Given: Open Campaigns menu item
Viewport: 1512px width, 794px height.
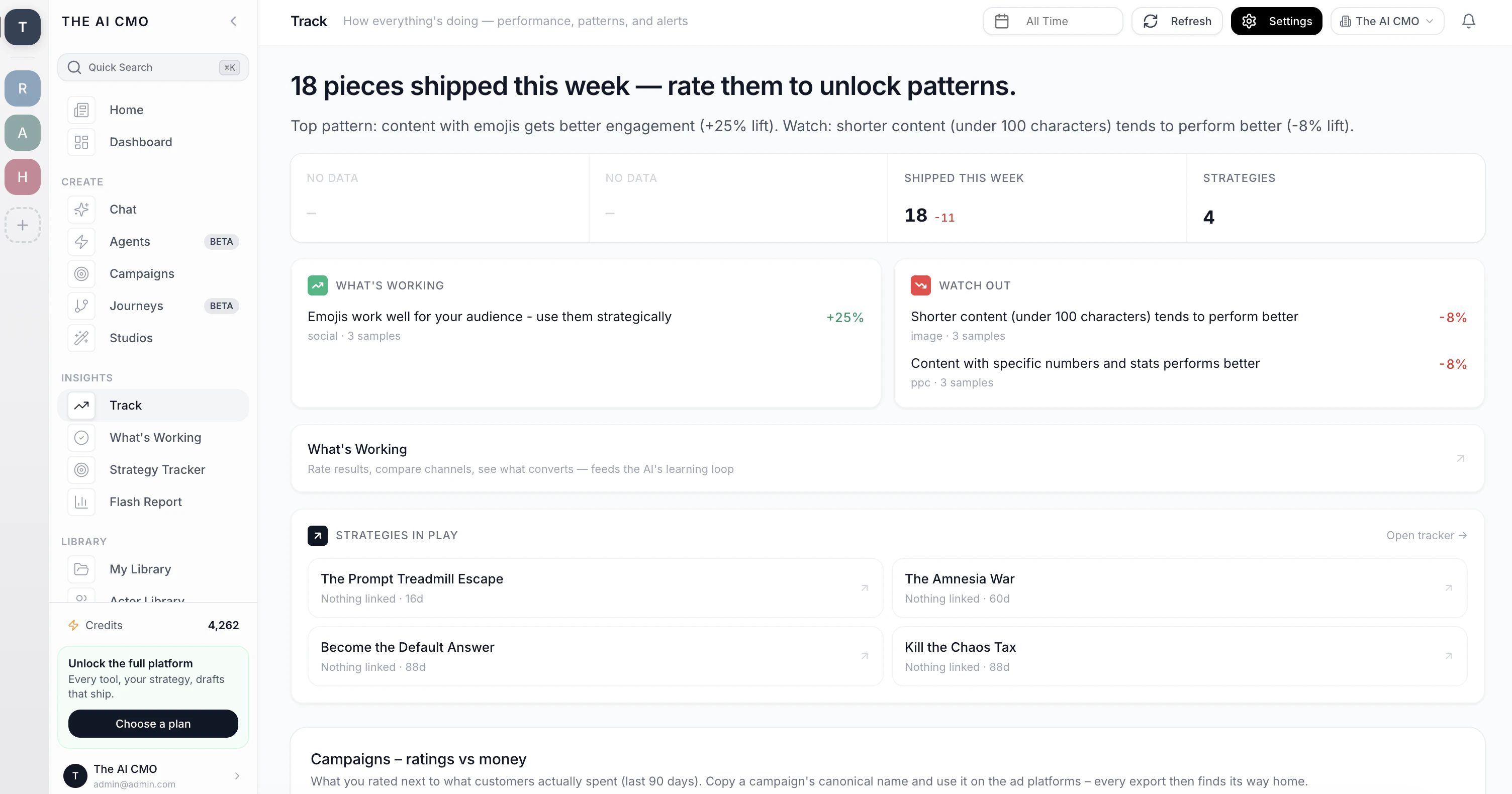Looking at the screenshot, I should [153, 273].
